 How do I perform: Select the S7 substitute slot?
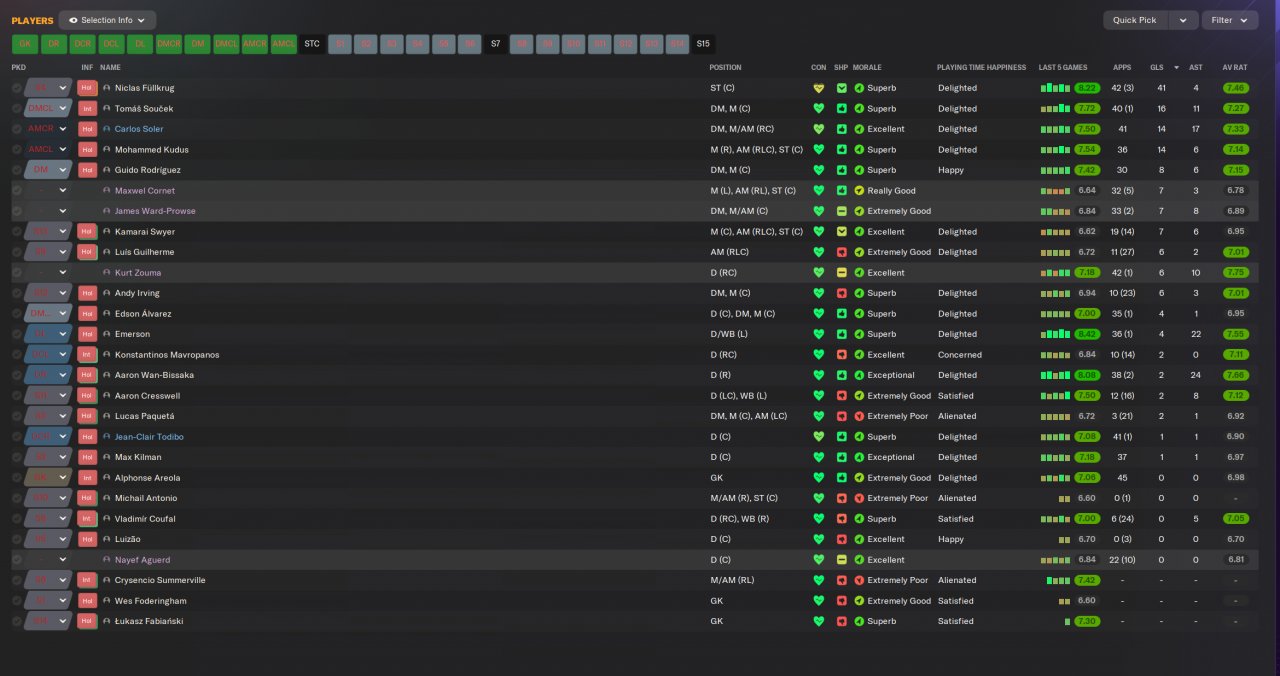(x=495, y=44)
